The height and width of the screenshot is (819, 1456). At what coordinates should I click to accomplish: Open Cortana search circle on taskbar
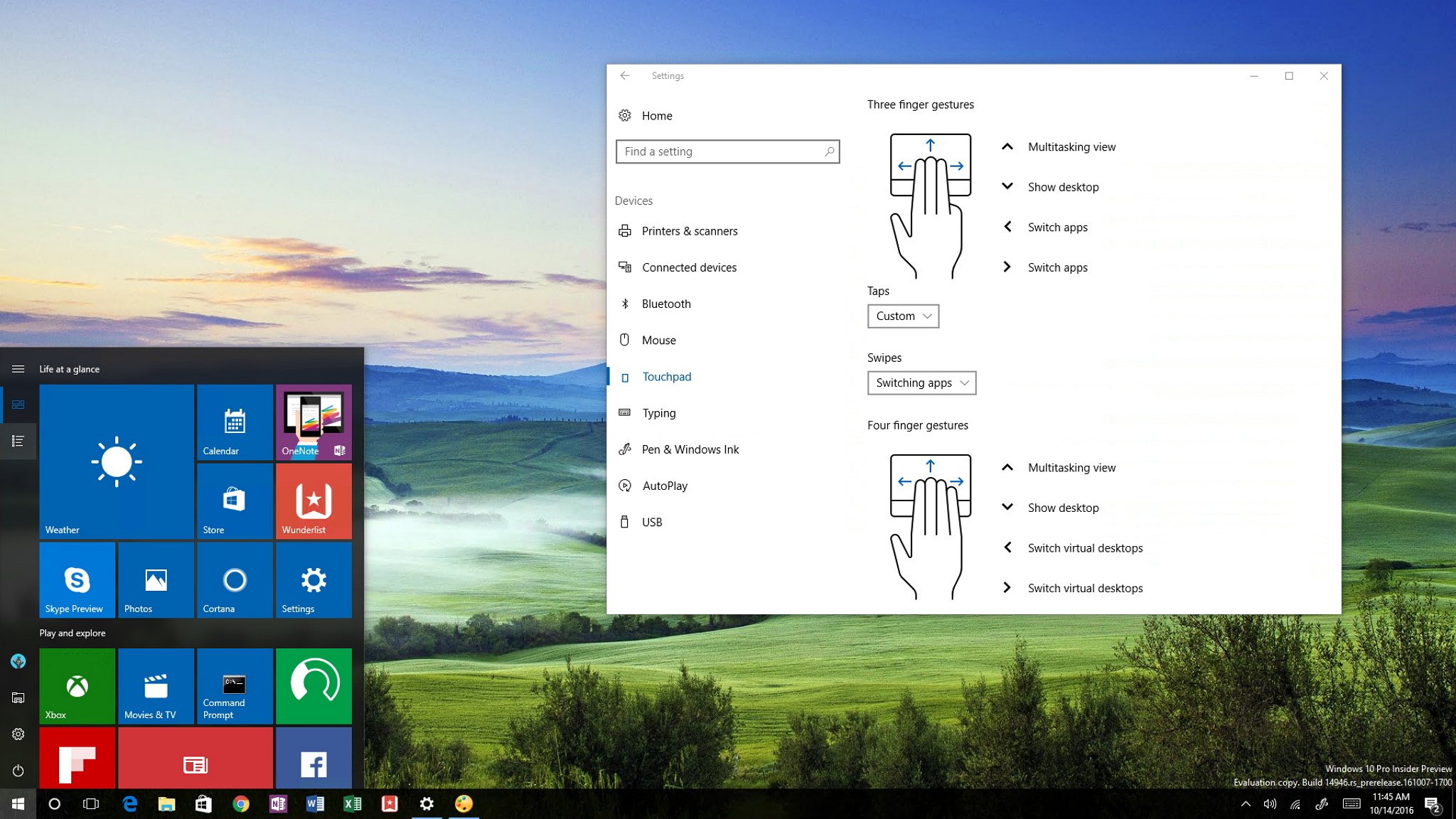click(x=54, y=804)
